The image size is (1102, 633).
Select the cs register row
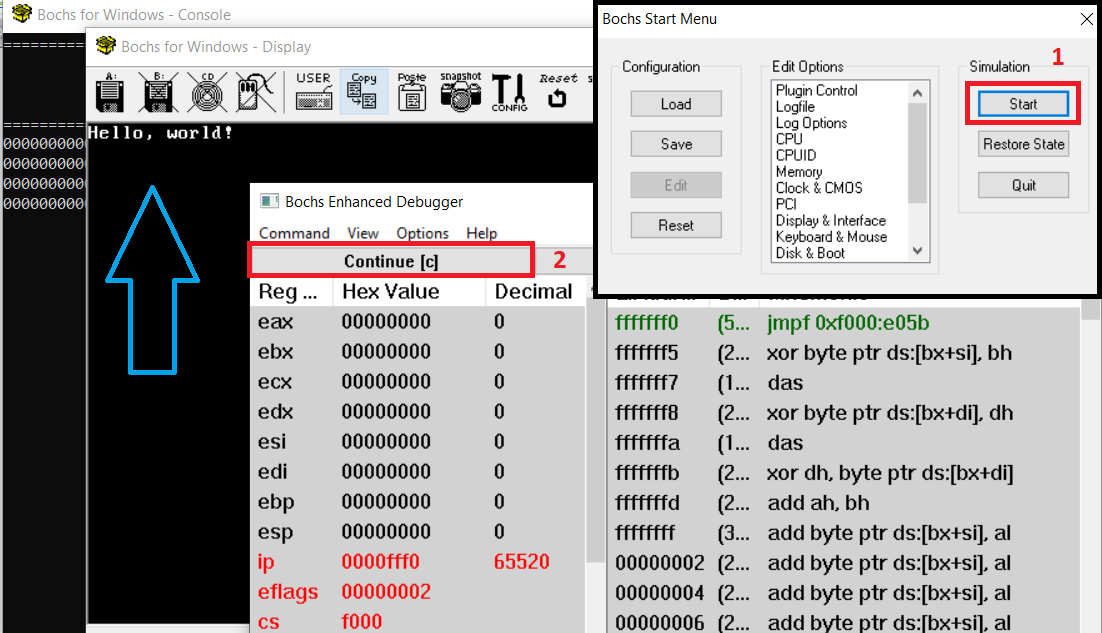(x=418, y=622)
